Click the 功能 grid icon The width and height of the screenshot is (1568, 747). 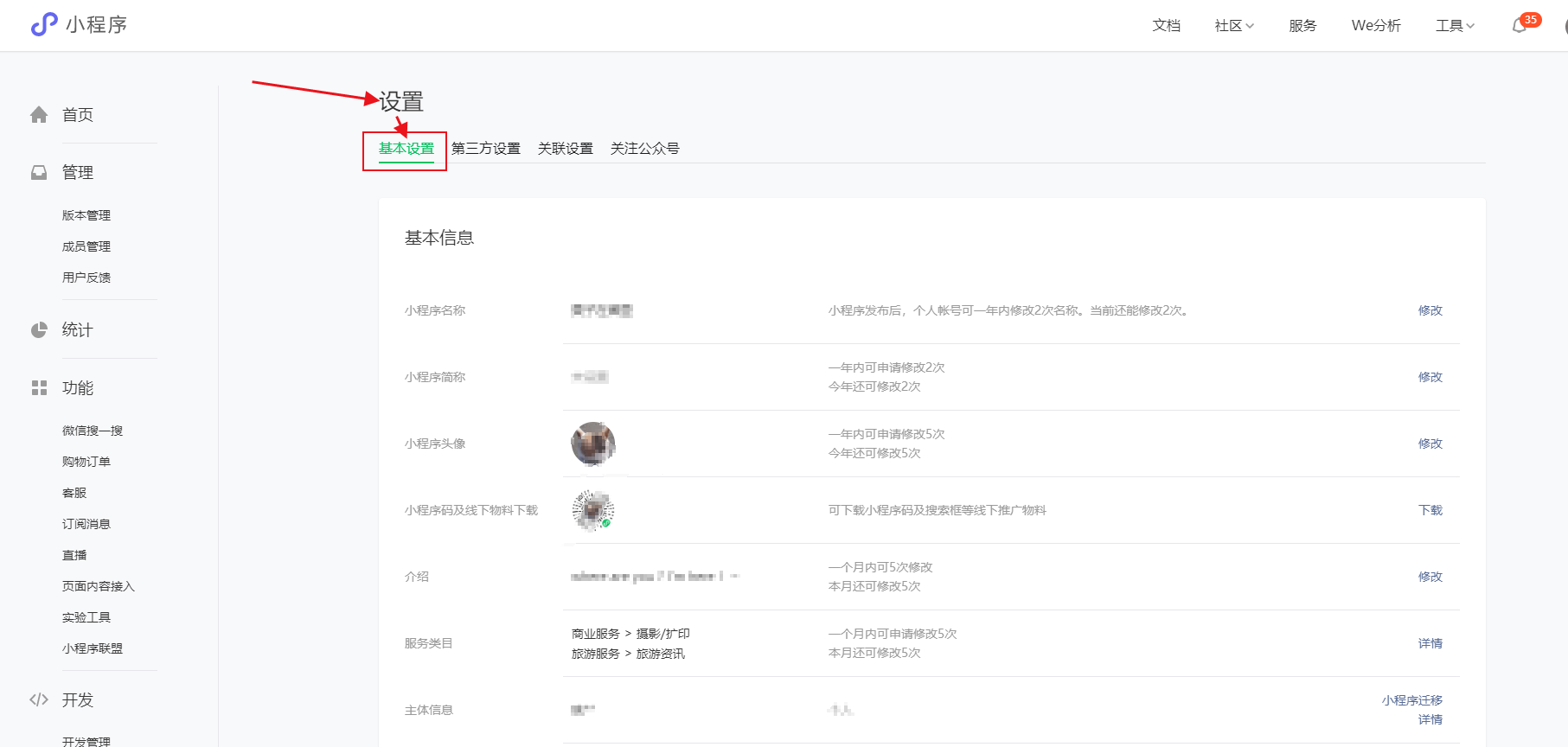[39, 388]
